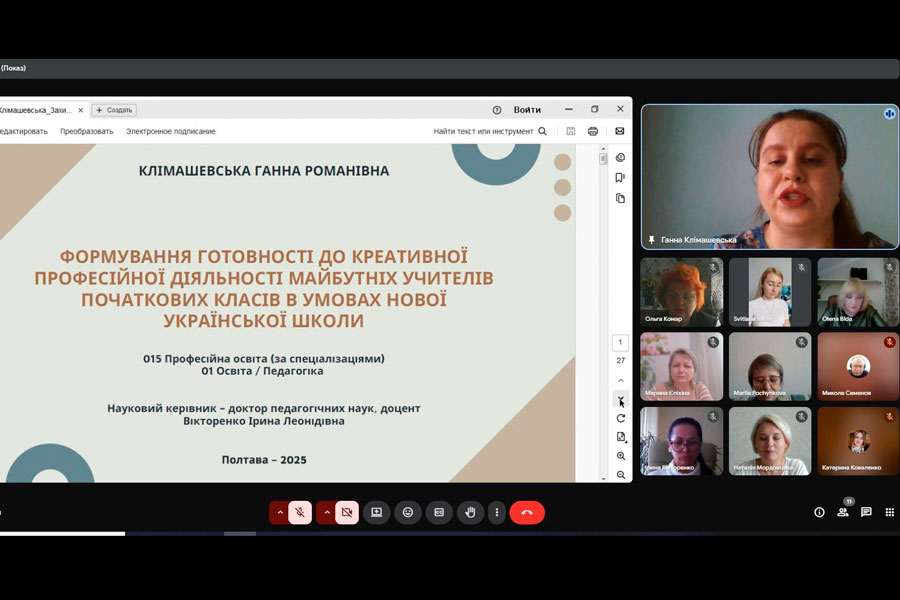Select Микола Семенов's avatar tile
The height and width of the screenshot is (600, 900).
pyautogui.click(x=858, y=366)
